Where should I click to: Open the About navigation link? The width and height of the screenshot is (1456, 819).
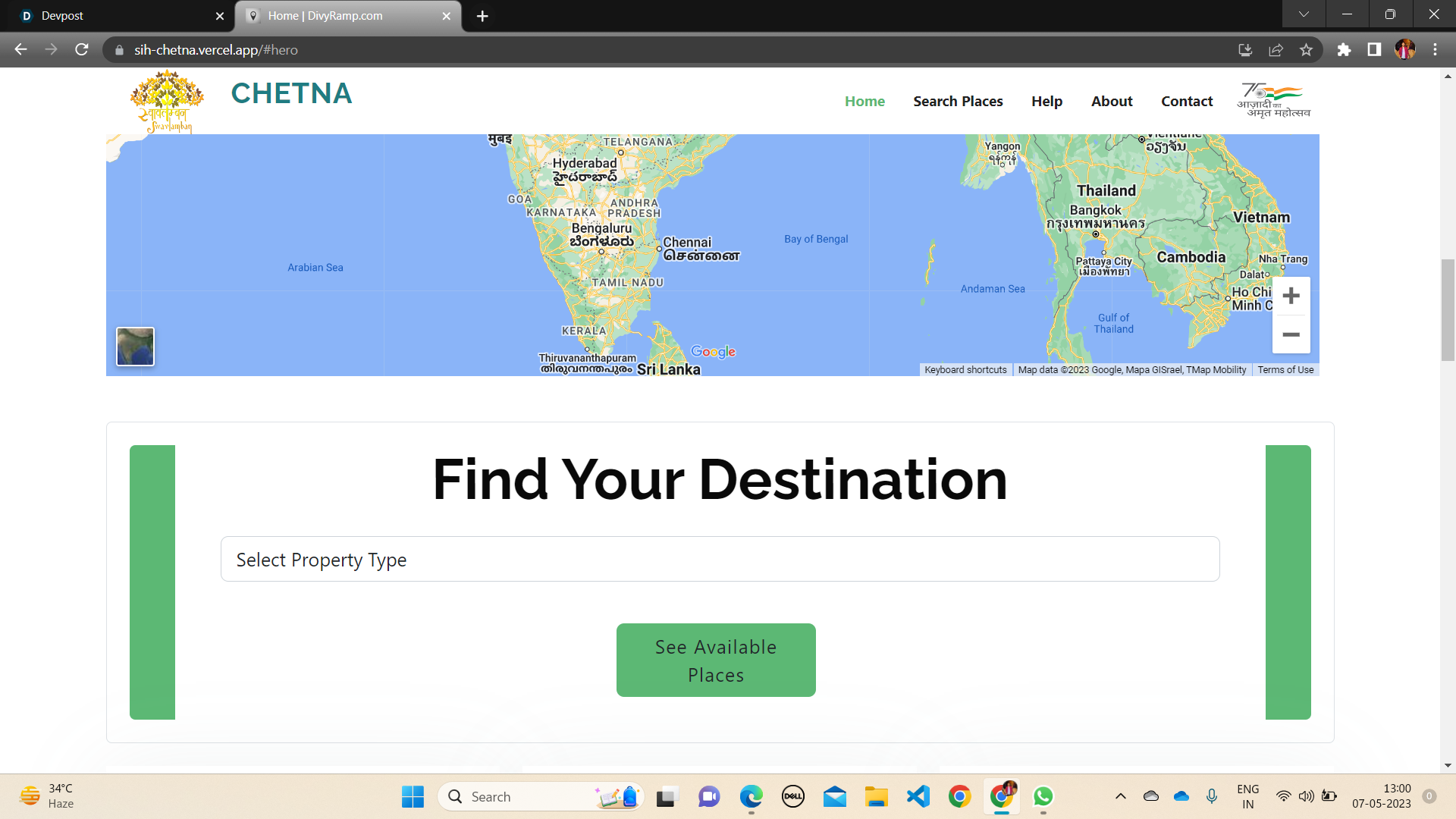(x=1112, y=101)
